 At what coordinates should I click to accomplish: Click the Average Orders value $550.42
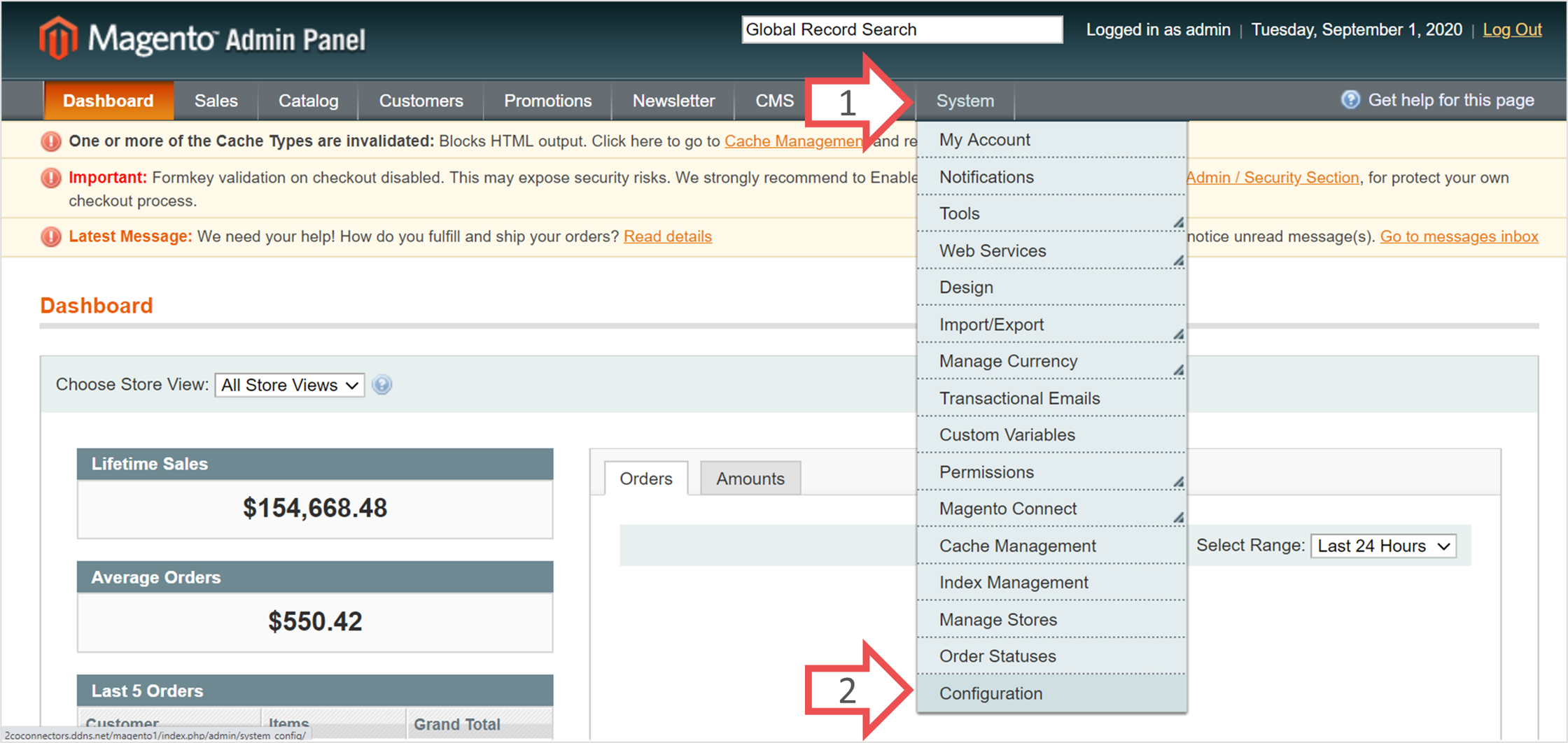click(315, 621)
